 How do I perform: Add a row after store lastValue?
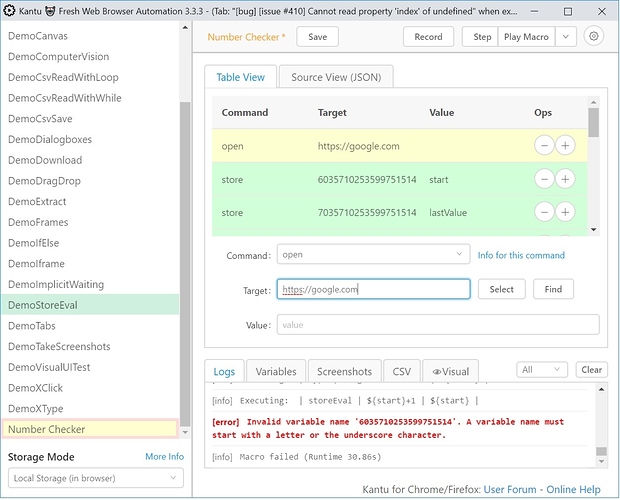click(565, 212)
